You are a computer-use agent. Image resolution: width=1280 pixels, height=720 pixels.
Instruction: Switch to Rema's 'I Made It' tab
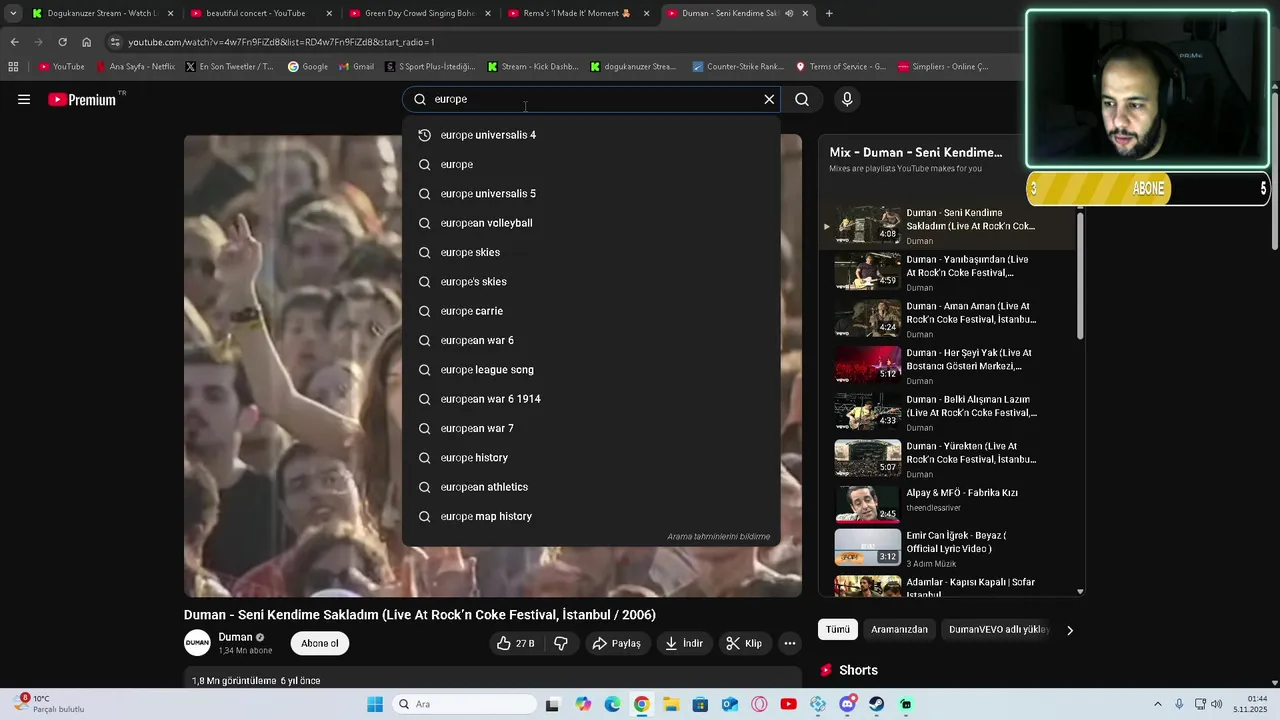point(577,13)
